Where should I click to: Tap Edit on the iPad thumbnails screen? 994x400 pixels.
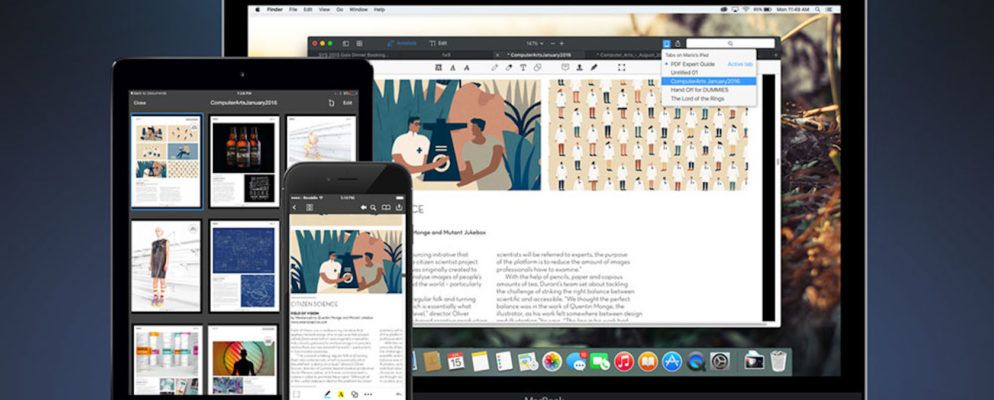pyautogui.click(x=347, y=103)
